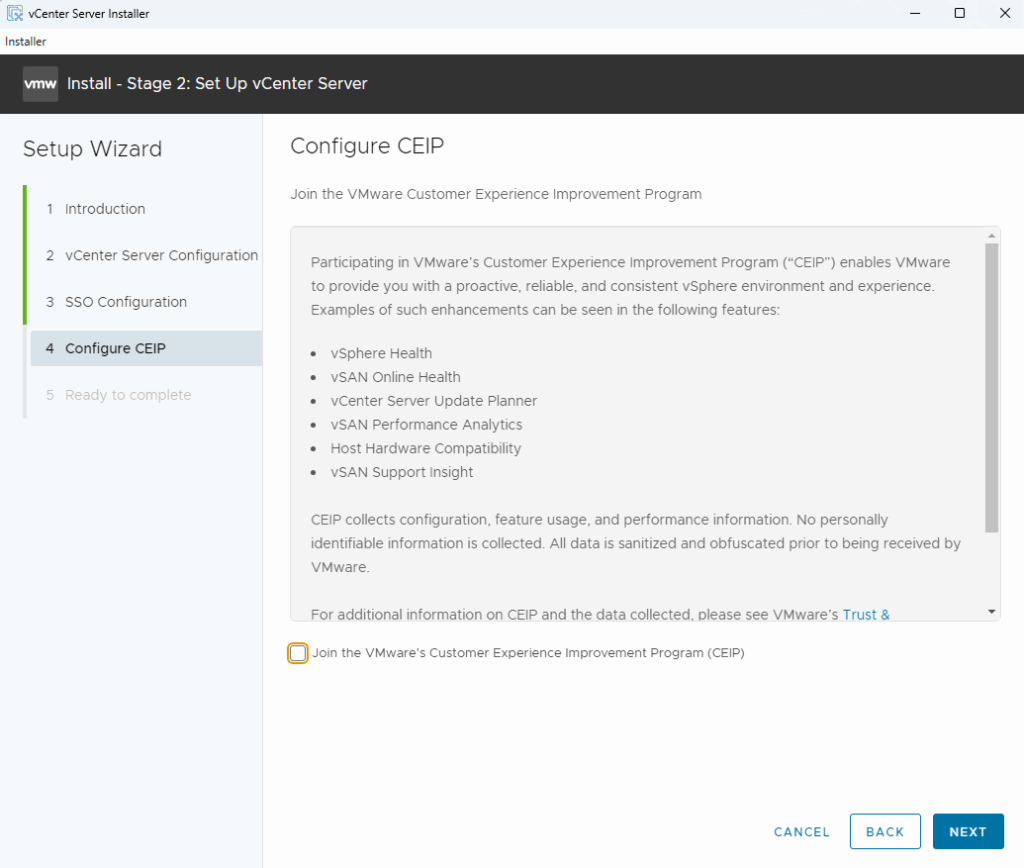This screenshot has height=868, width=1024.
Task: Click the 'vSphere Health' bullet text
Action: point(381,353)
